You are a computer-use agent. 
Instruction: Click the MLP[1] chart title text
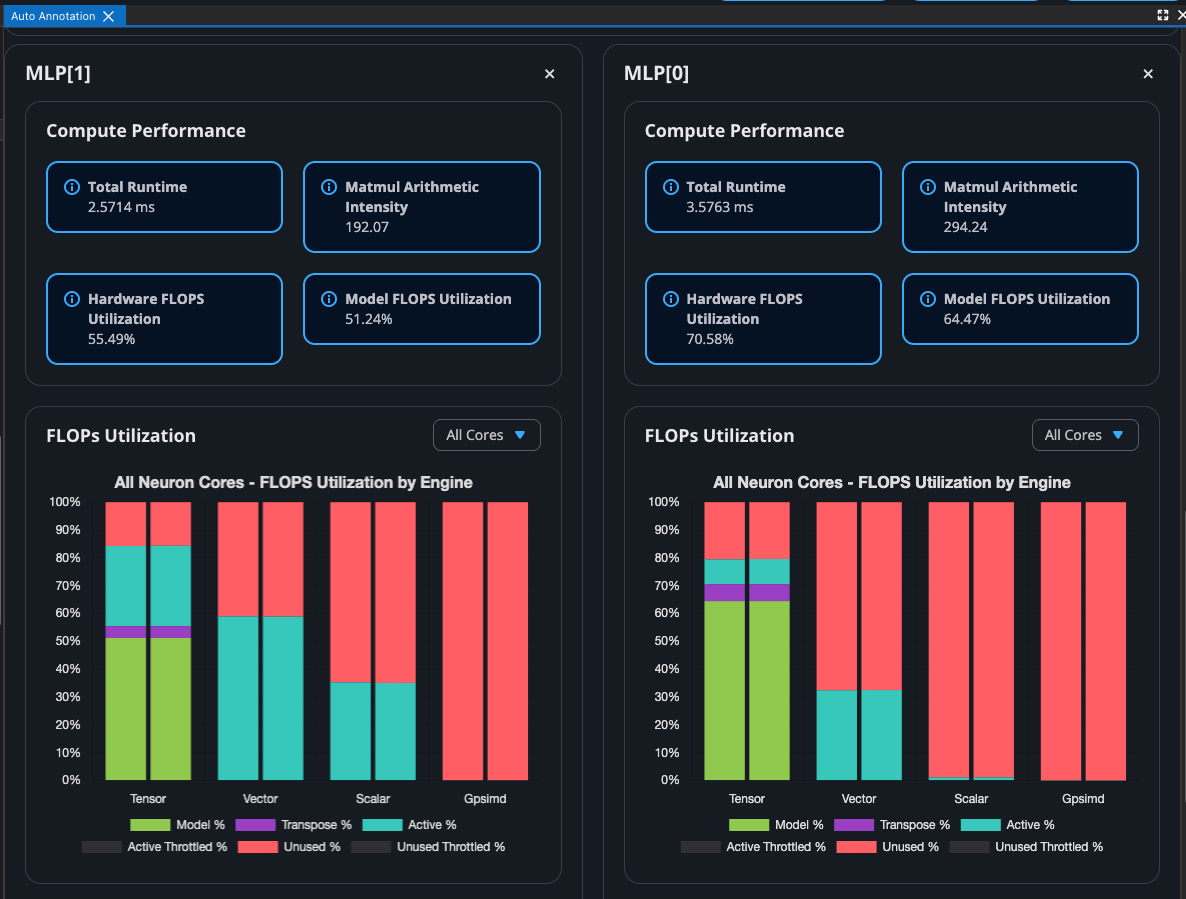coord(293,482)
